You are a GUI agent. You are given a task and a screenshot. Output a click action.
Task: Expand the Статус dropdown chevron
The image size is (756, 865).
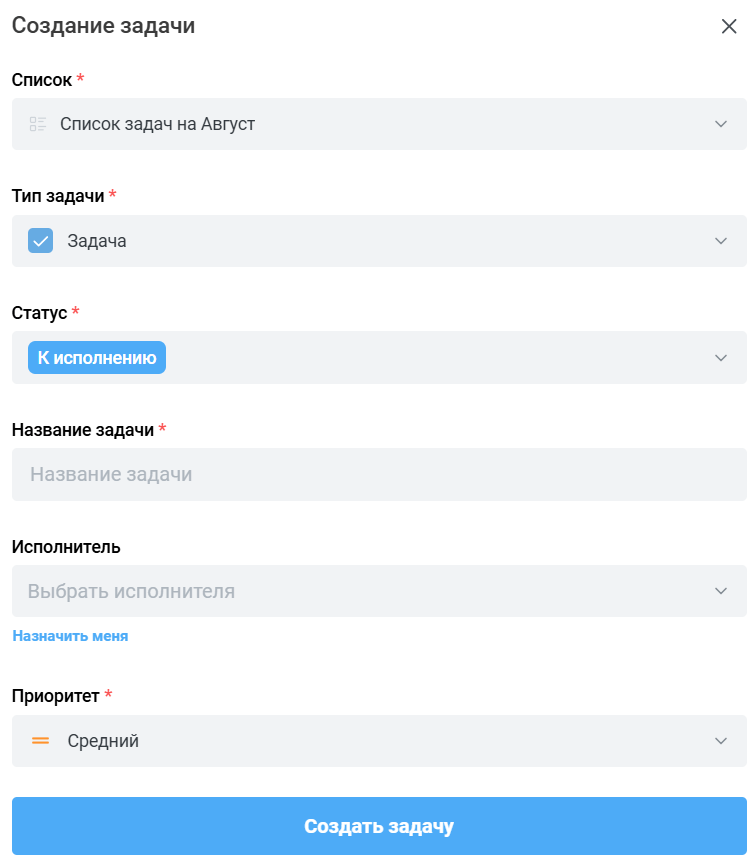pyautogui.click(x=720, y=358)
